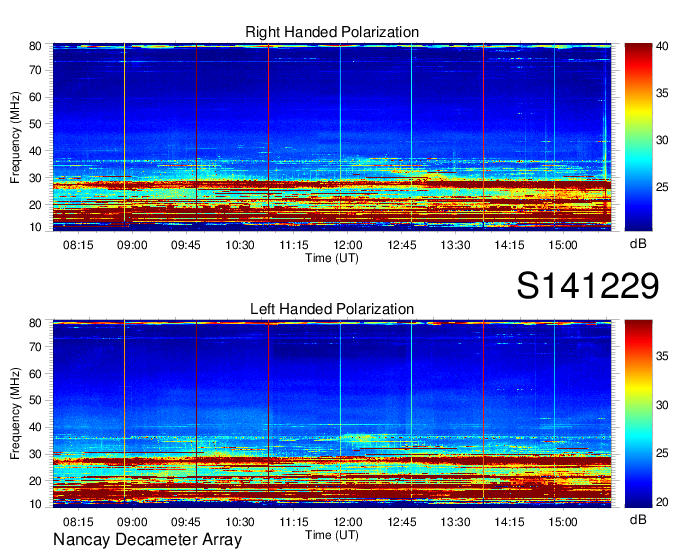Image resolution: width=680 pixels, height=552 pixels.
Task: Select the S141229 observation label
Action: pos(588,286)
